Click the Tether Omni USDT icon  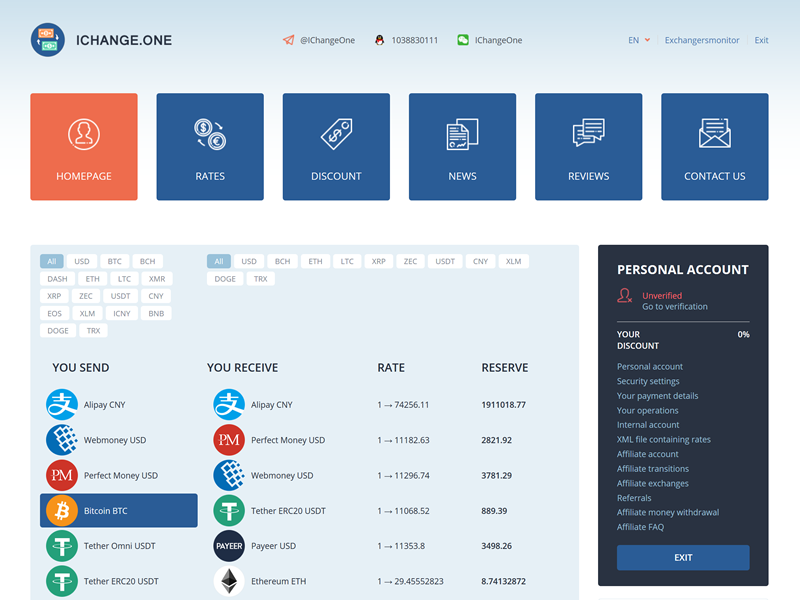[x=62, y=545]
